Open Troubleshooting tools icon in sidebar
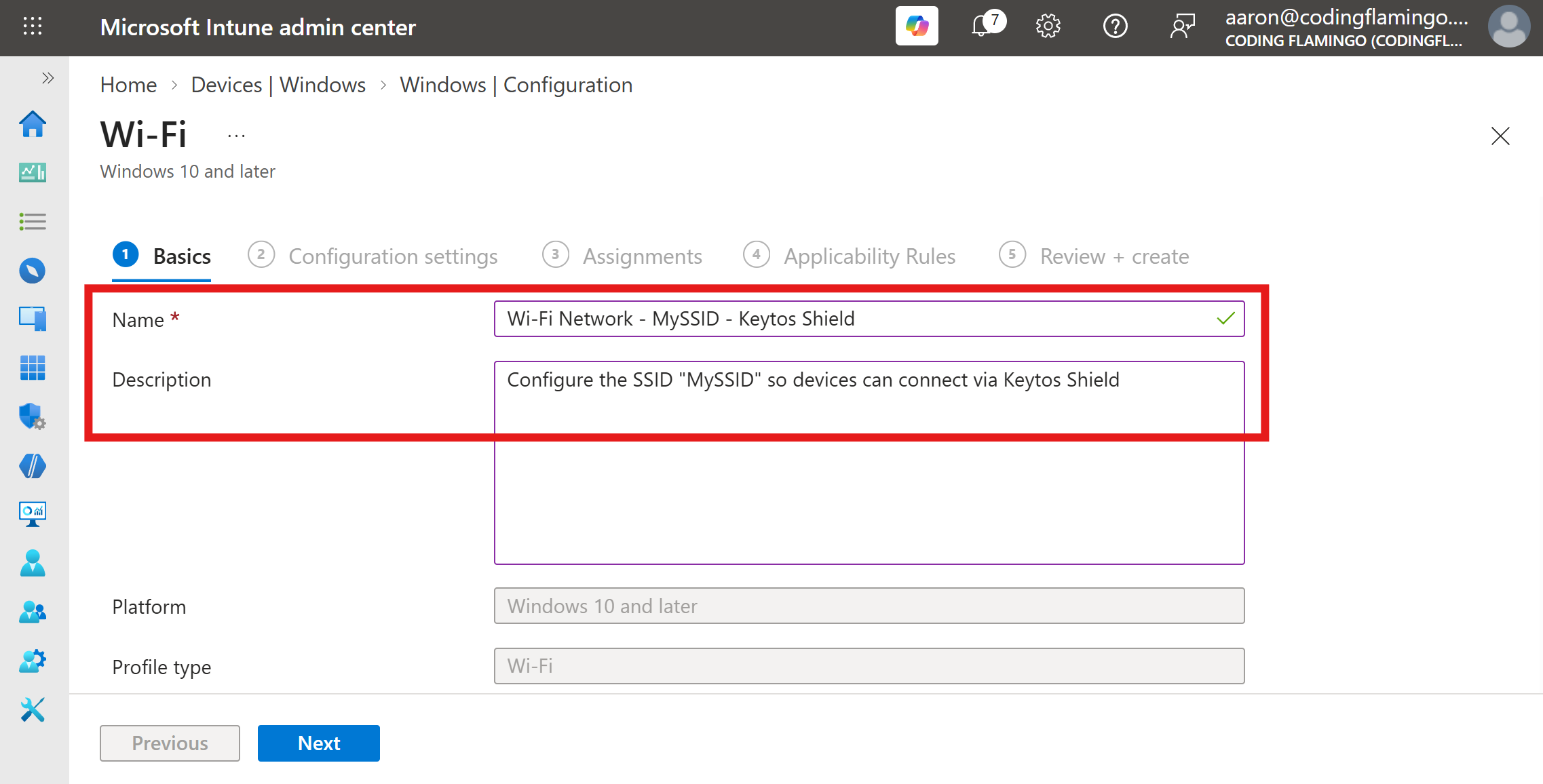Image resolution: width=1543 pixels, height=784 pixels. (x=33, y=709)
